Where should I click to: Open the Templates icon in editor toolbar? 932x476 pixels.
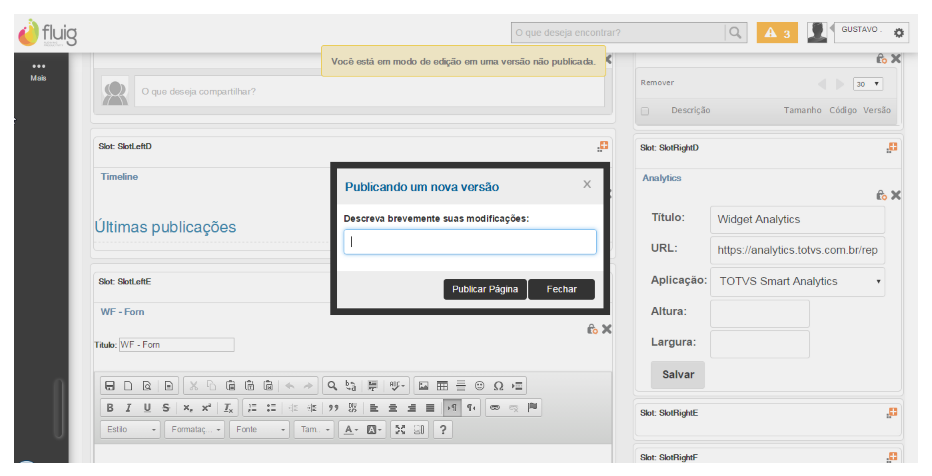(x=169, y=386)
